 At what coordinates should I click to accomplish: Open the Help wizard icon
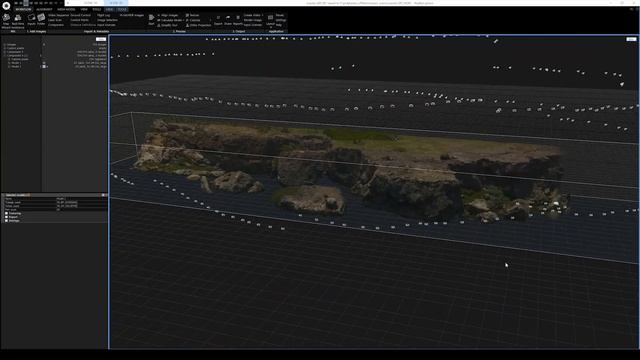(6, 18)
